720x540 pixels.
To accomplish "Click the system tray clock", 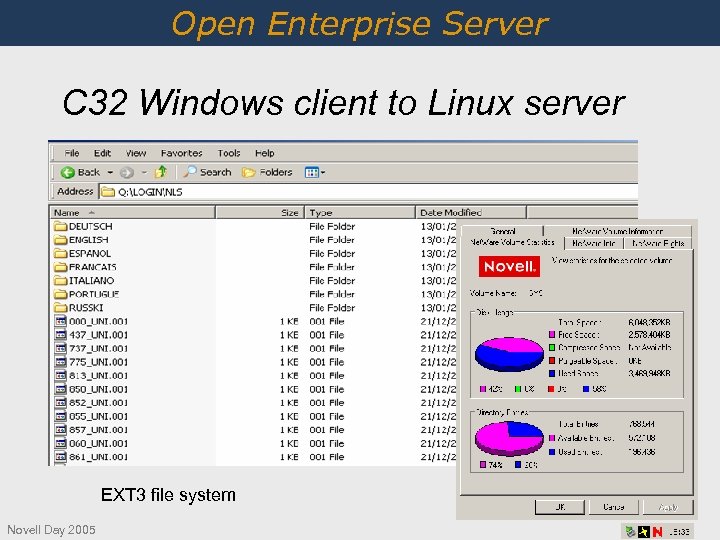I will [x=680, y=532].
